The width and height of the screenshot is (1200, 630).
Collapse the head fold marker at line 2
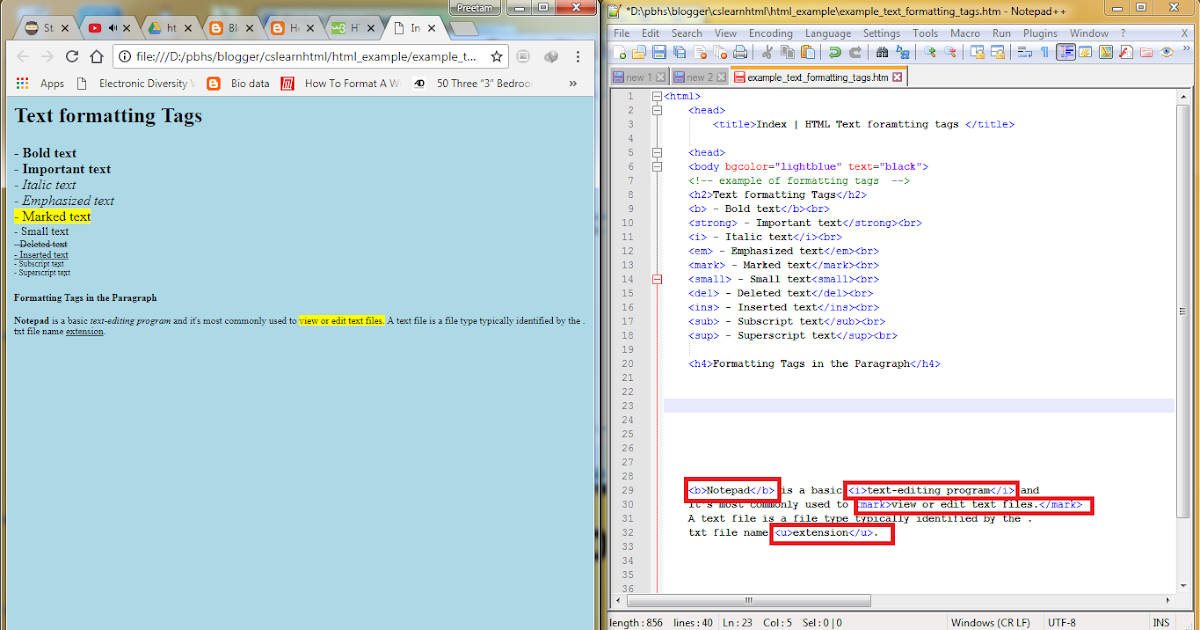click(656, 111)
